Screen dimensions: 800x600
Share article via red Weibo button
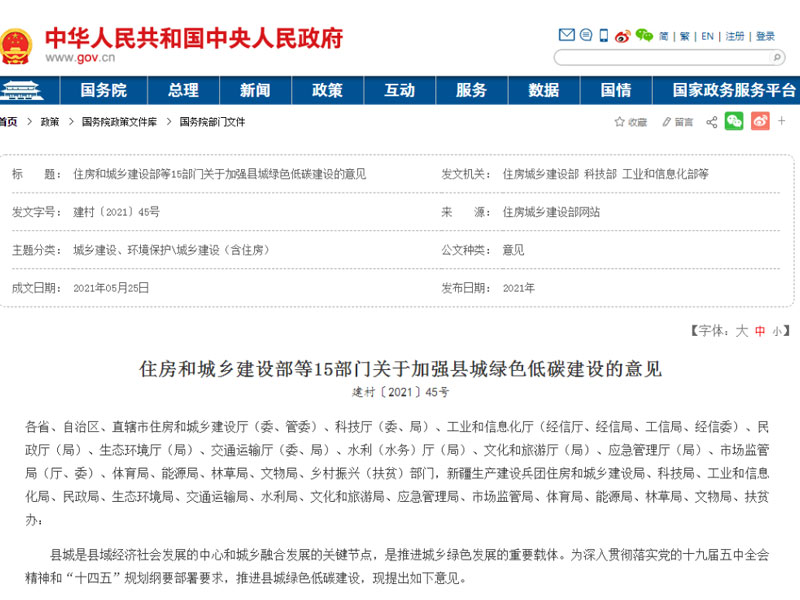coord(760,122)
